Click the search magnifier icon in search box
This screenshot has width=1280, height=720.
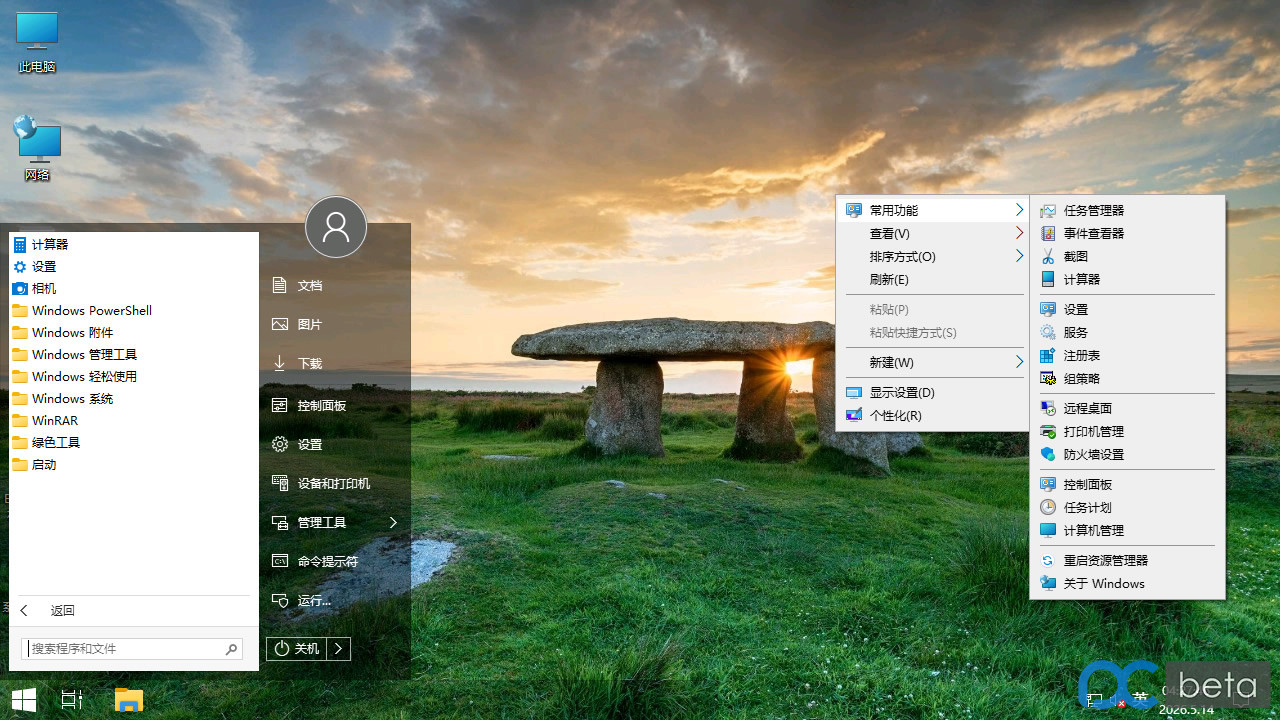[231, 649]
